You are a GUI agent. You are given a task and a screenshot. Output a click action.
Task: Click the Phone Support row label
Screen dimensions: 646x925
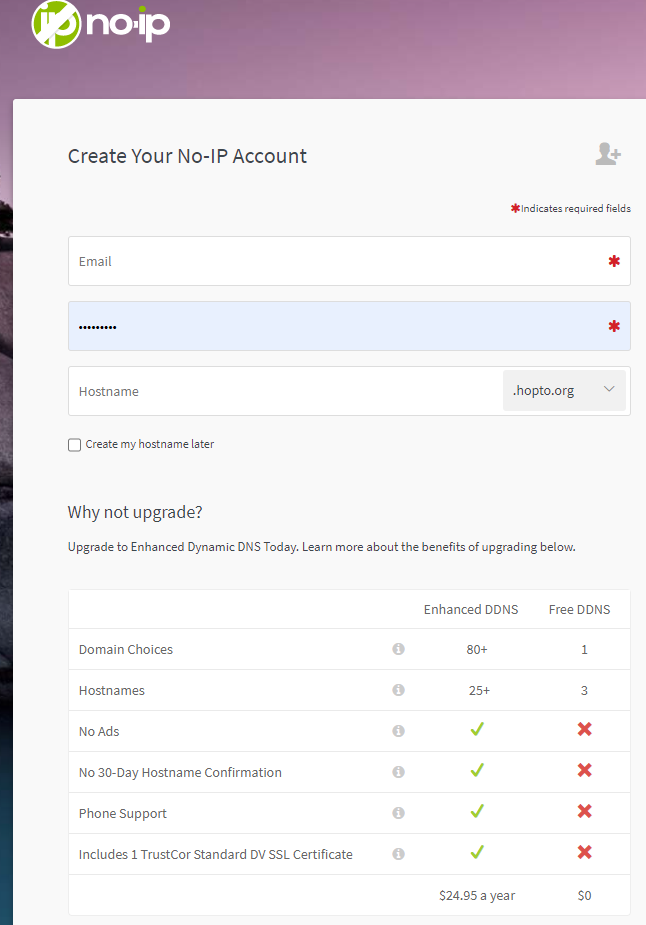pyautogui.click(x=123, y=814)
